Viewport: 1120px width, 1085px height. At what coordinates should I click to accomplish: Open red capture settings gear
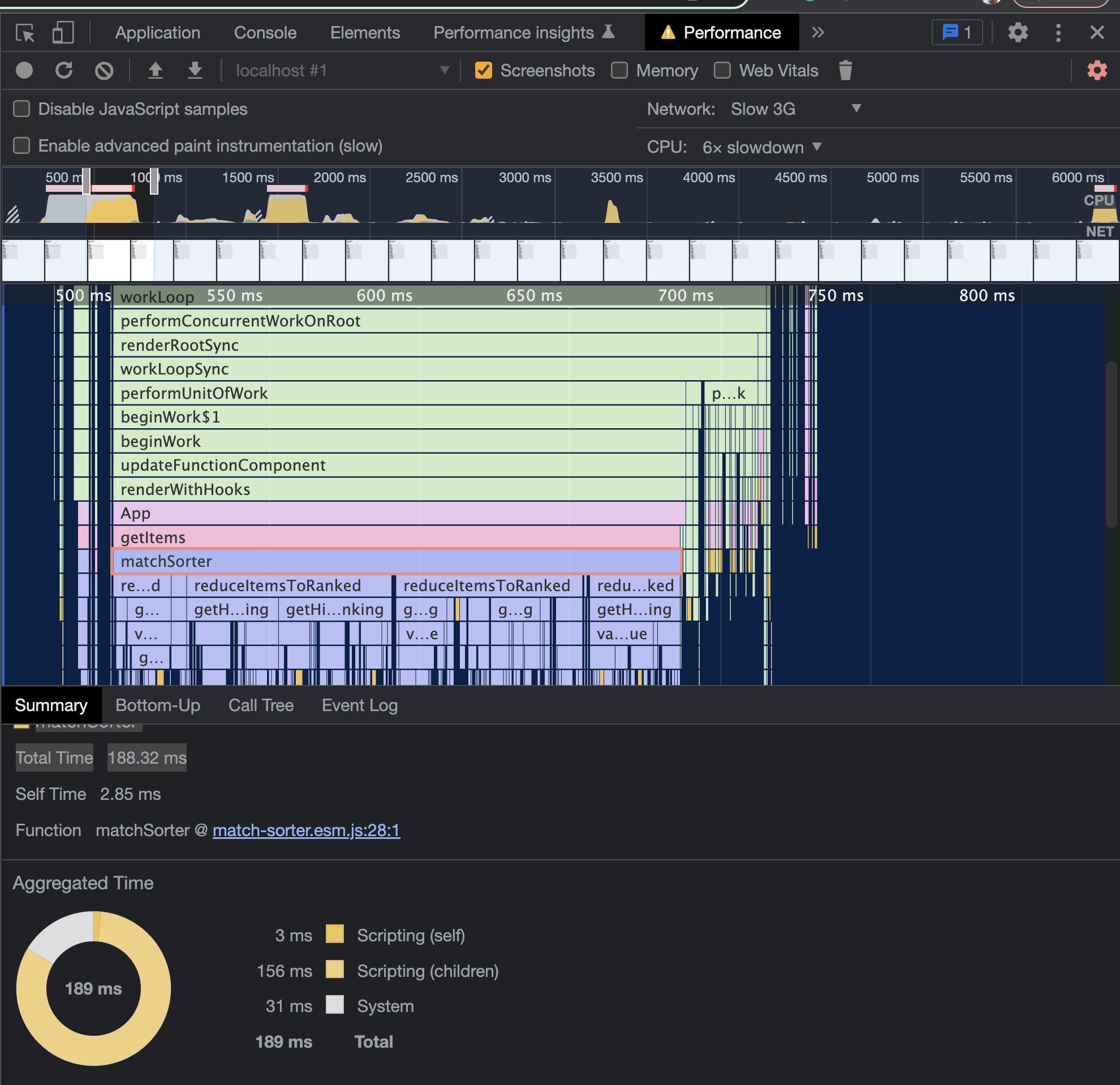pos(1097,70)
